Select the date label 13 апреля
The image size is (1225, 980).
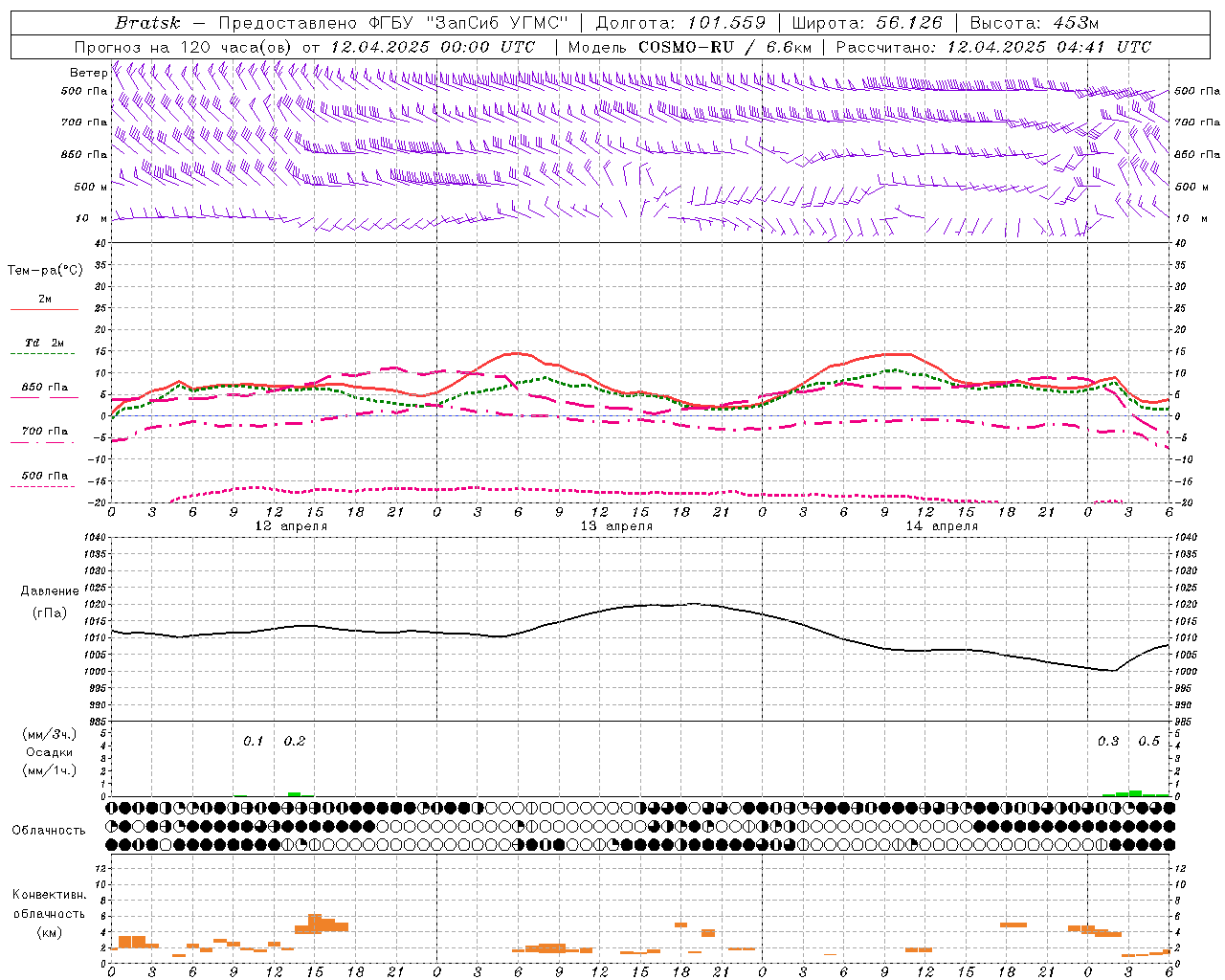coord(616,526)
